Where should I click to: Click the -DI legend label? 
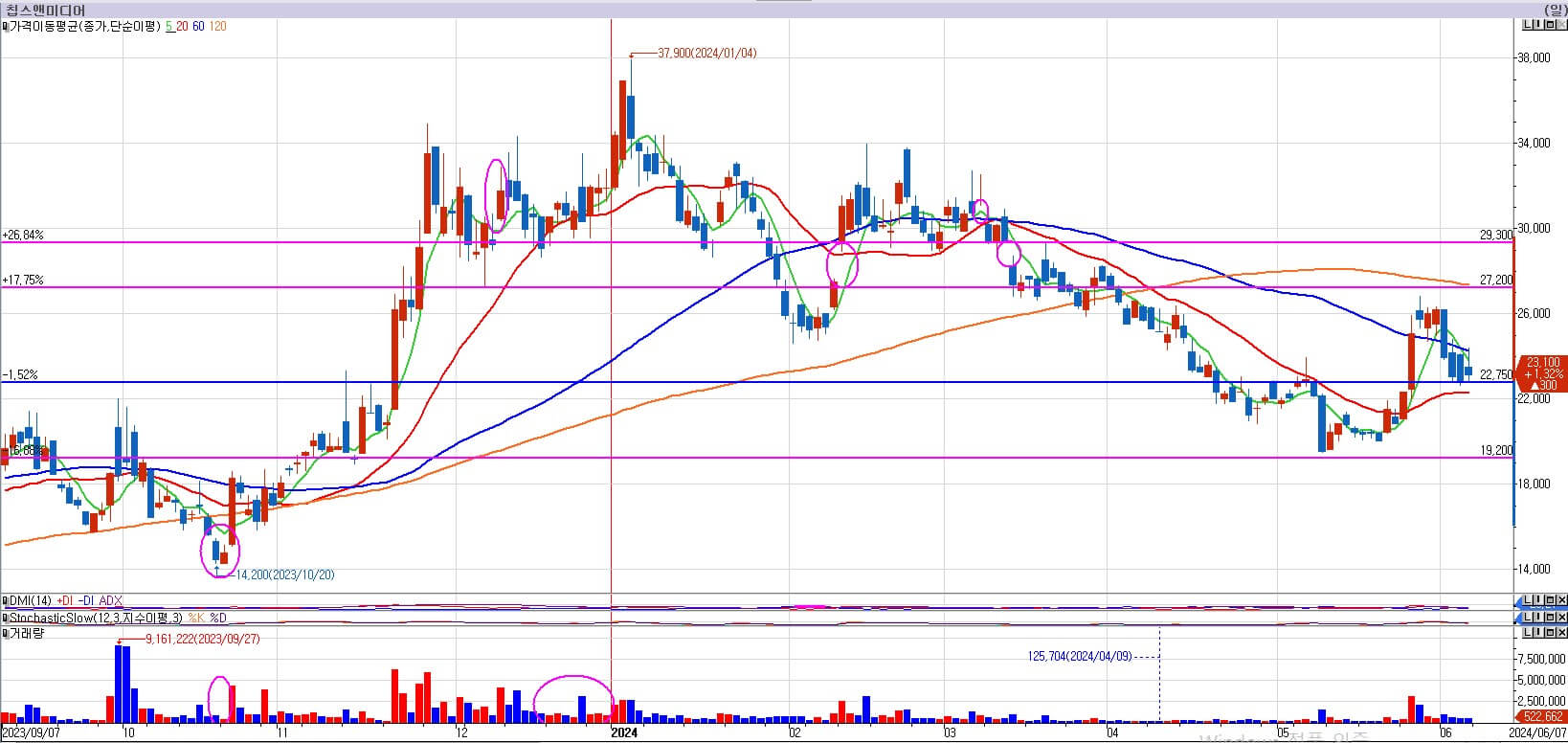87,600
